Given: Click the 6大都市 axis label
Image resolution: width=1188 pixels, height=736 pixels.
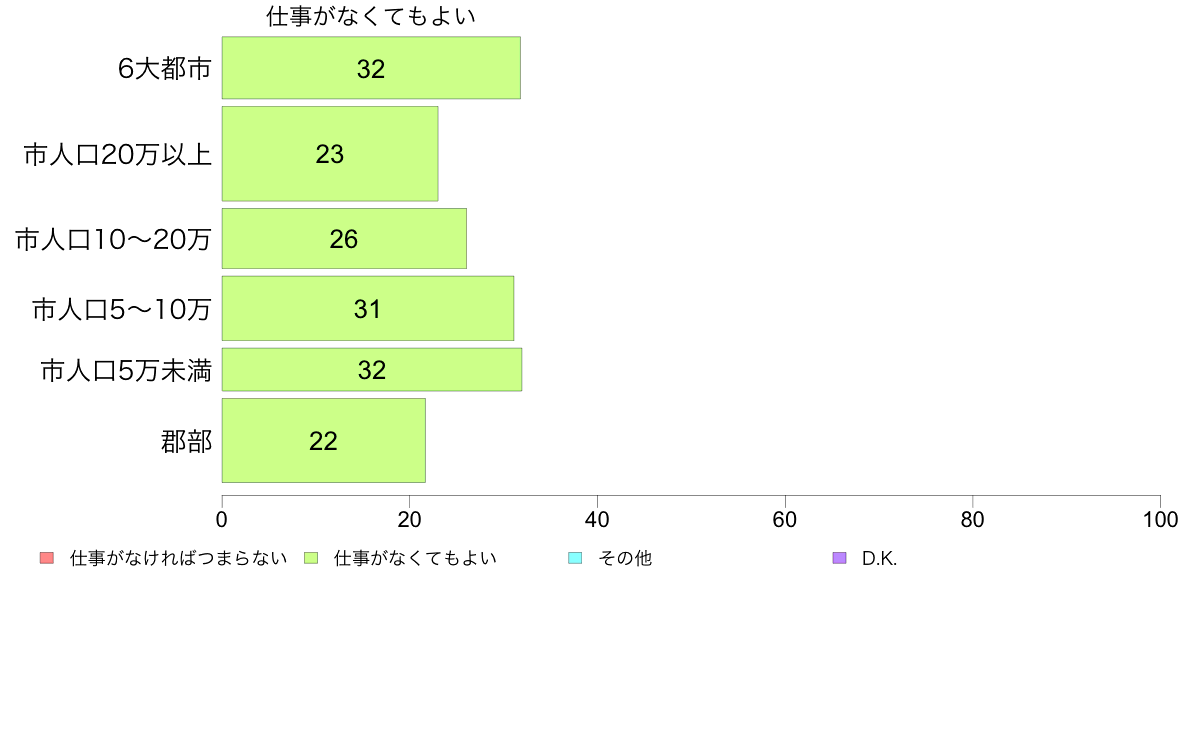Looking at the screenshot, I should click(164, 69).
